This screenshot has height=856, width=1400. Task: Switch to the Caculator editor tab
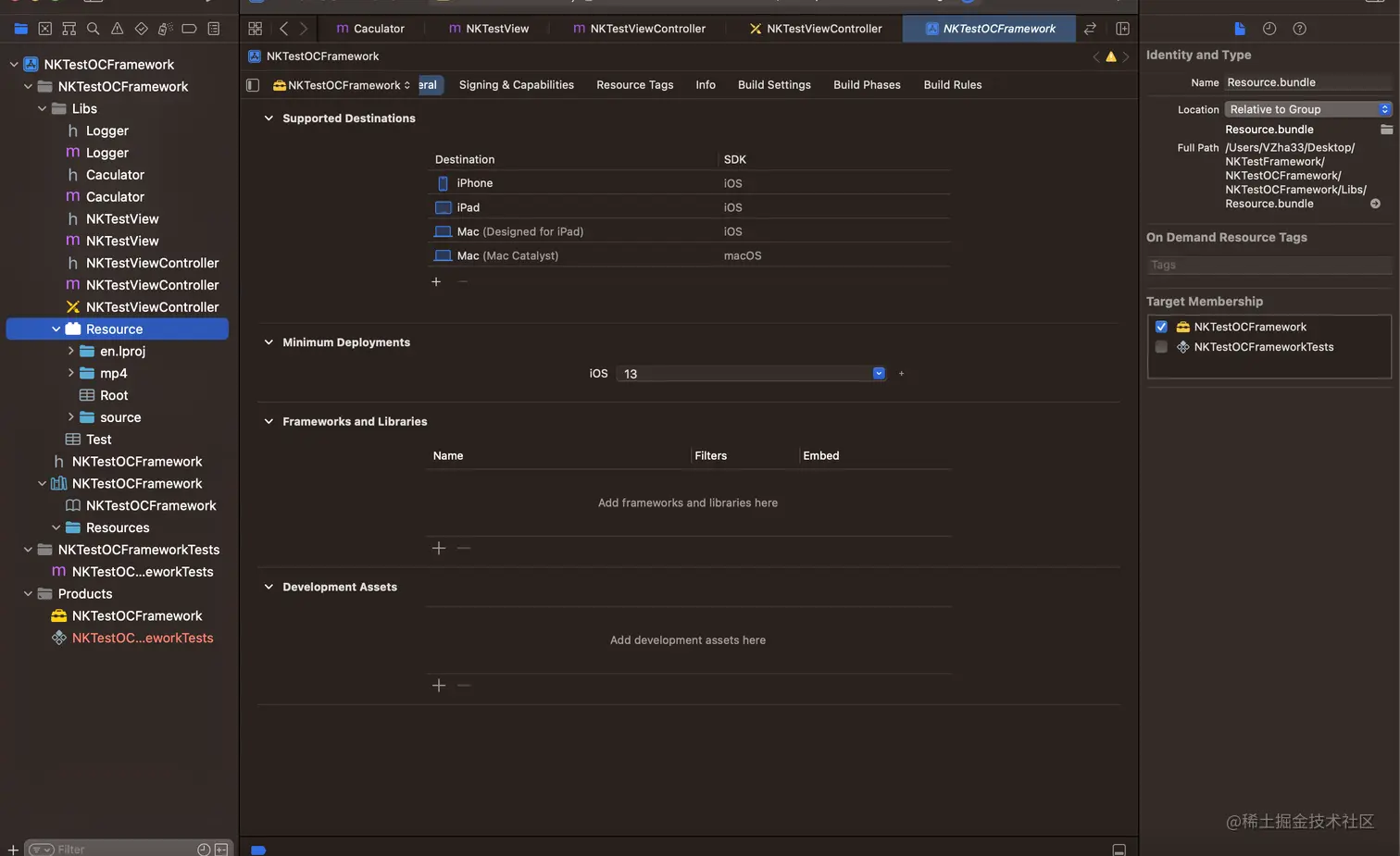pos(370,29)
